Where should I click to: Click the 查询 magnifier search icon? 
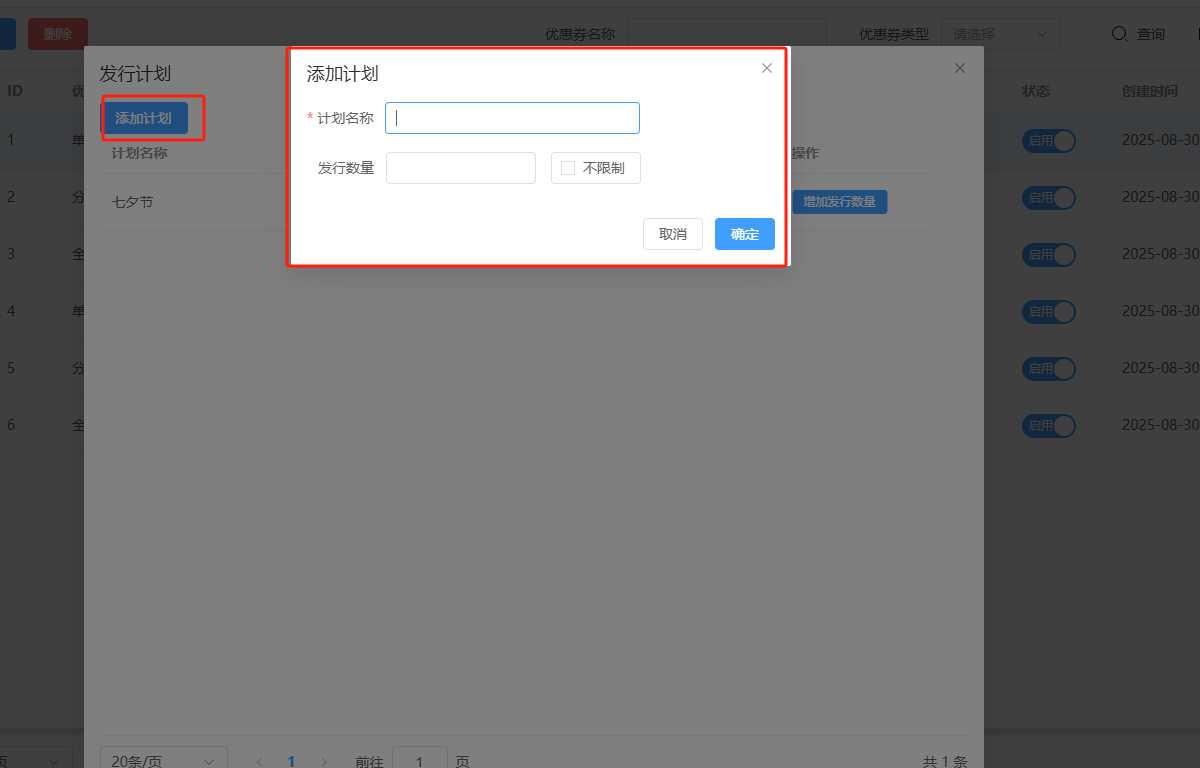[1120, 34]
